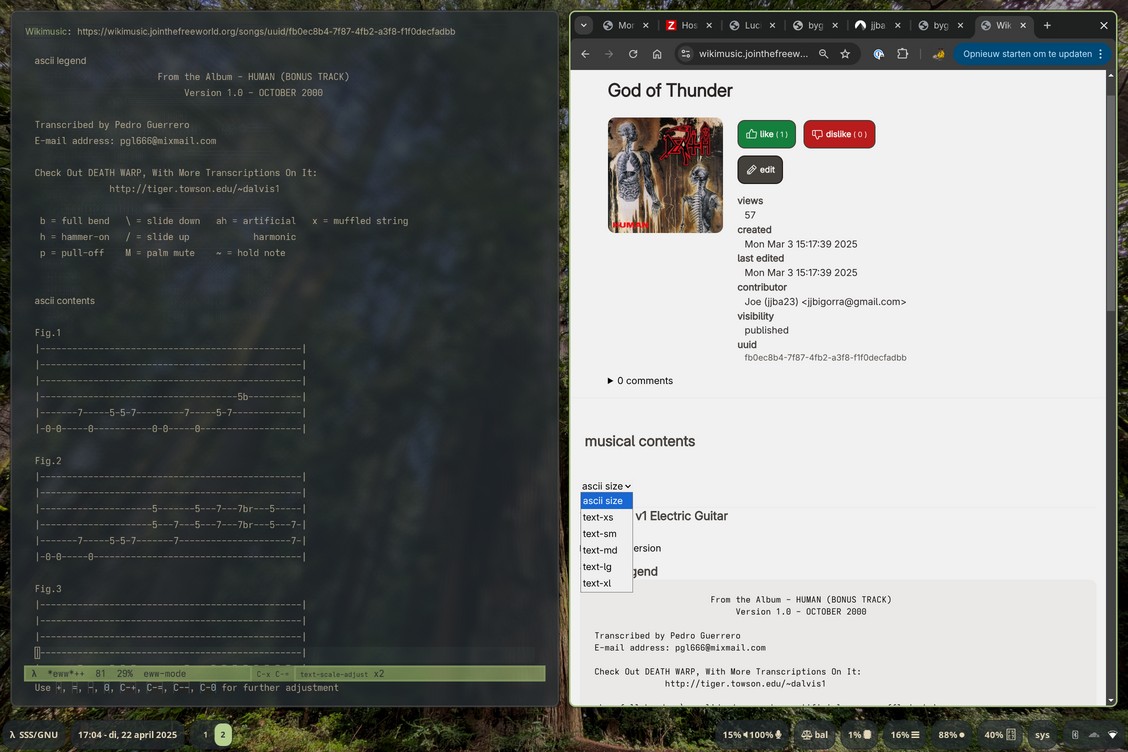Reload the page in the browser

click(633, 54)
